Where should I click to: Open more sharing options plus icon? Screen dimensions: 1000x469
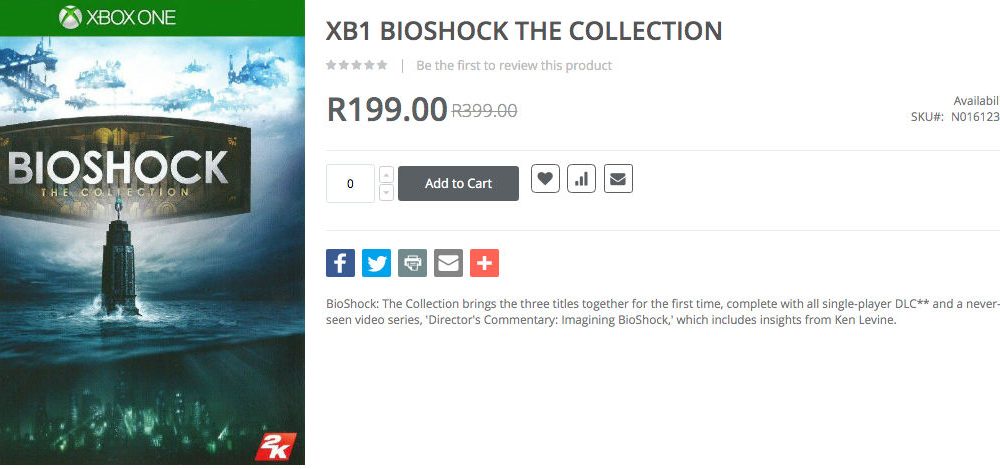(484, 263)
